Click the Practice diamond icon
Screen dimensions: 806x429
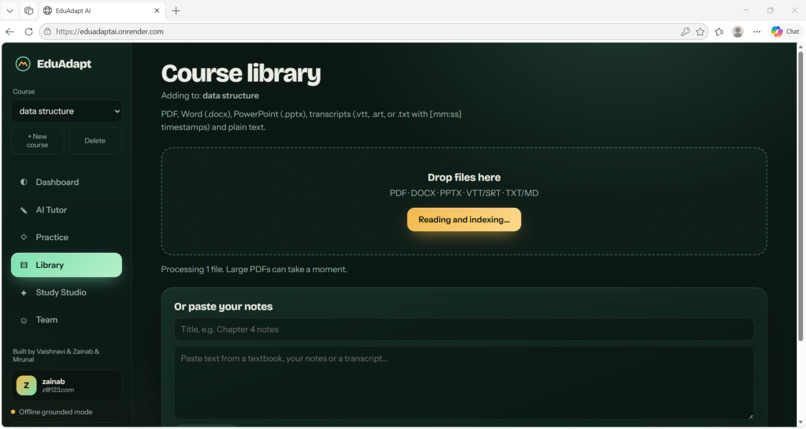(24, 237)
